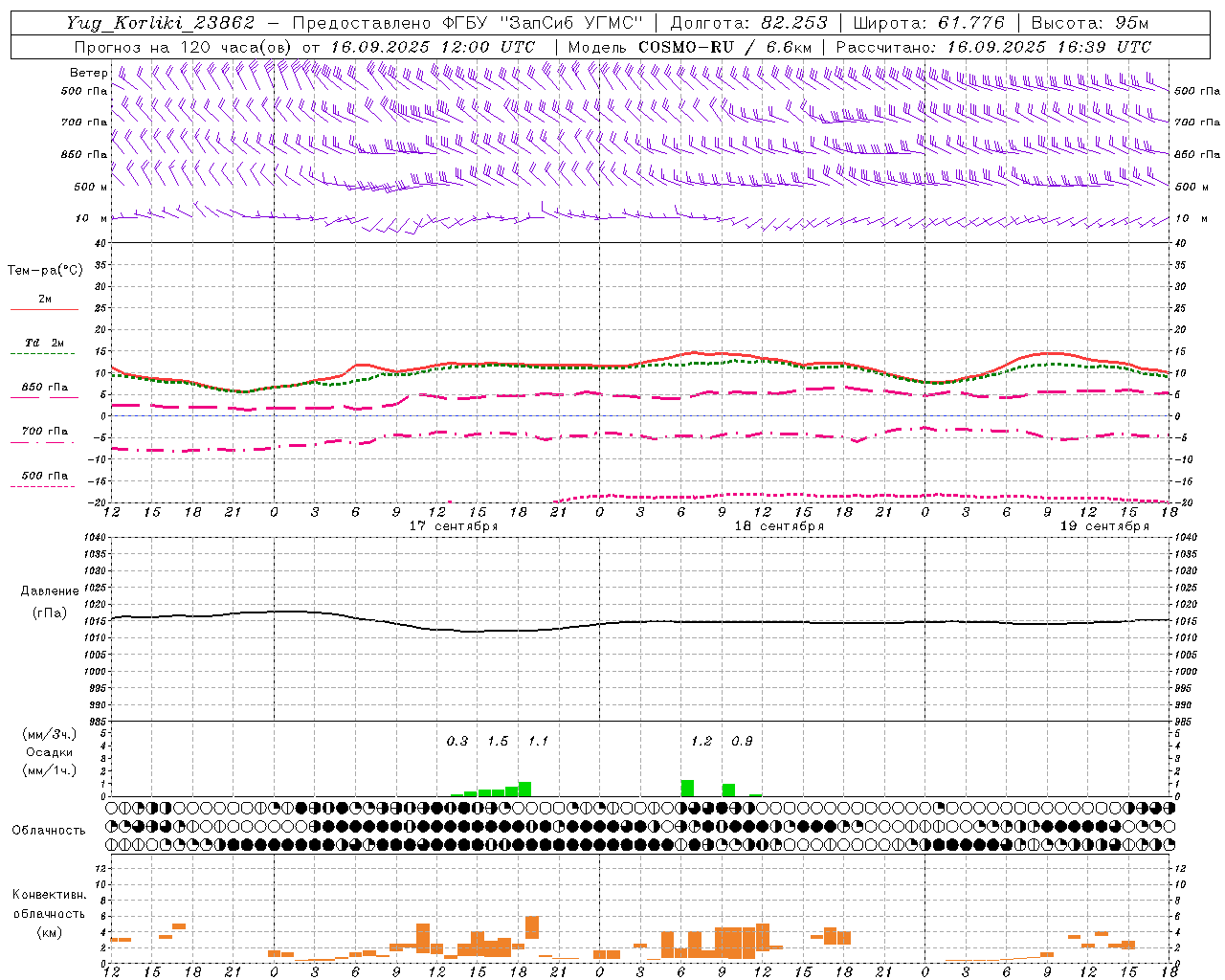Click the (гПа) unit under Давление

[50, 613]
